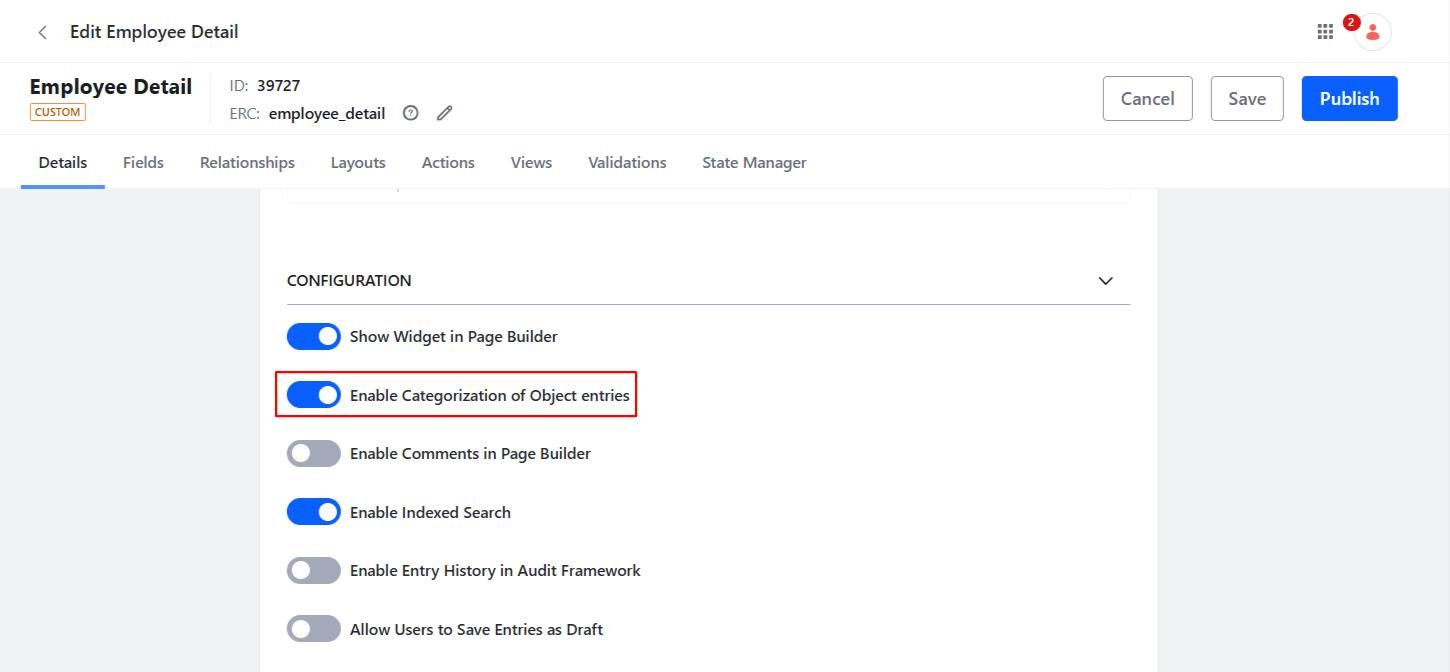Open the Relationships tab
The height and width of the screenshot is (672, 1450).
coord(247,162)
